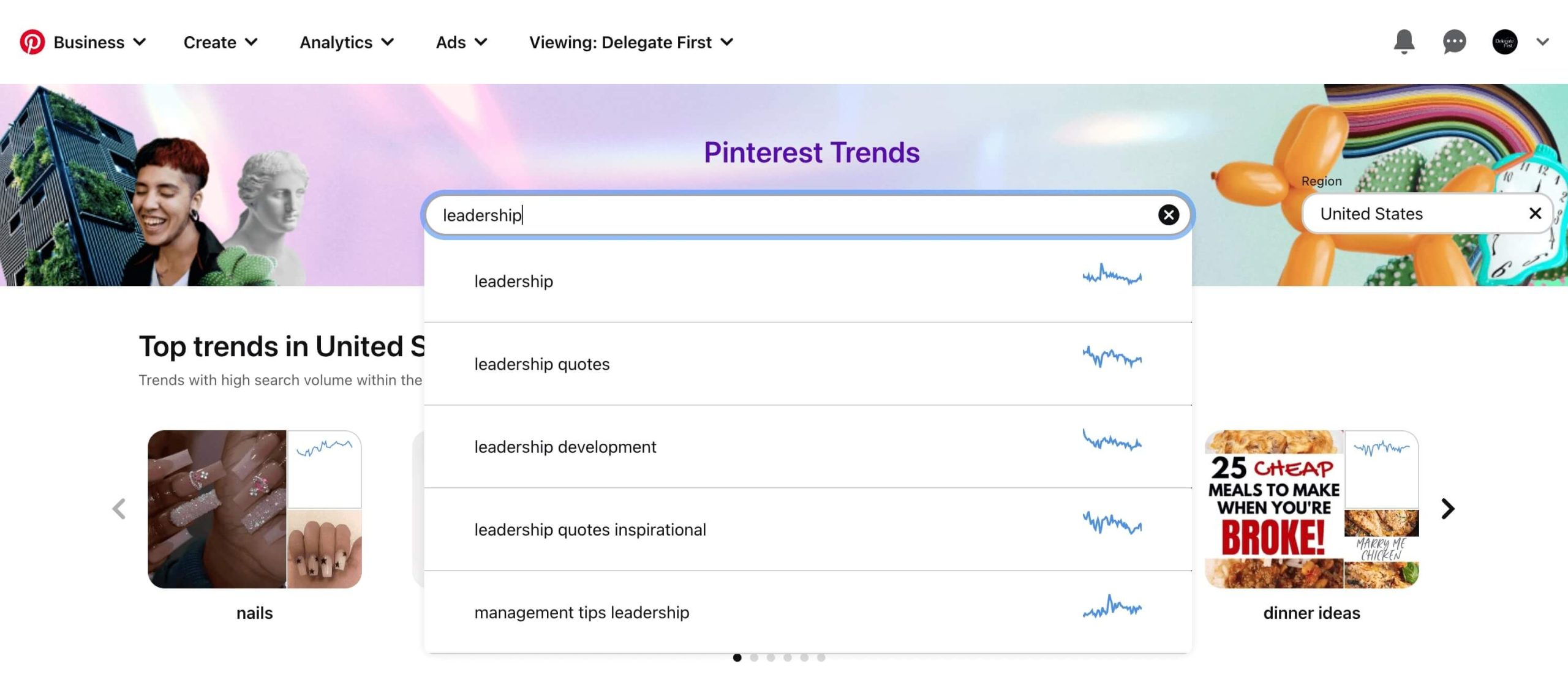
Task: Select leadership quotes inspirational suggestion
Action: (x=590, y=529)
